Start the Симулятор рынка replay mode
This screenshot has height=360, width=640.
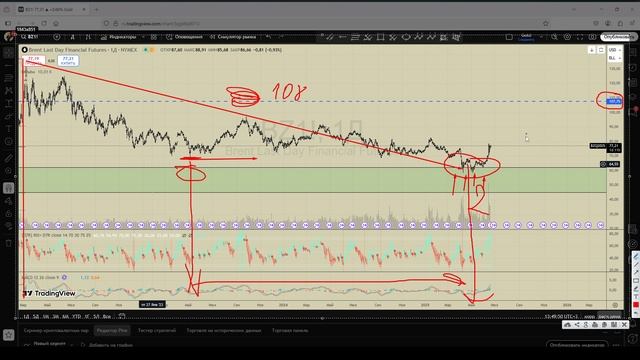tap(233, 37)
